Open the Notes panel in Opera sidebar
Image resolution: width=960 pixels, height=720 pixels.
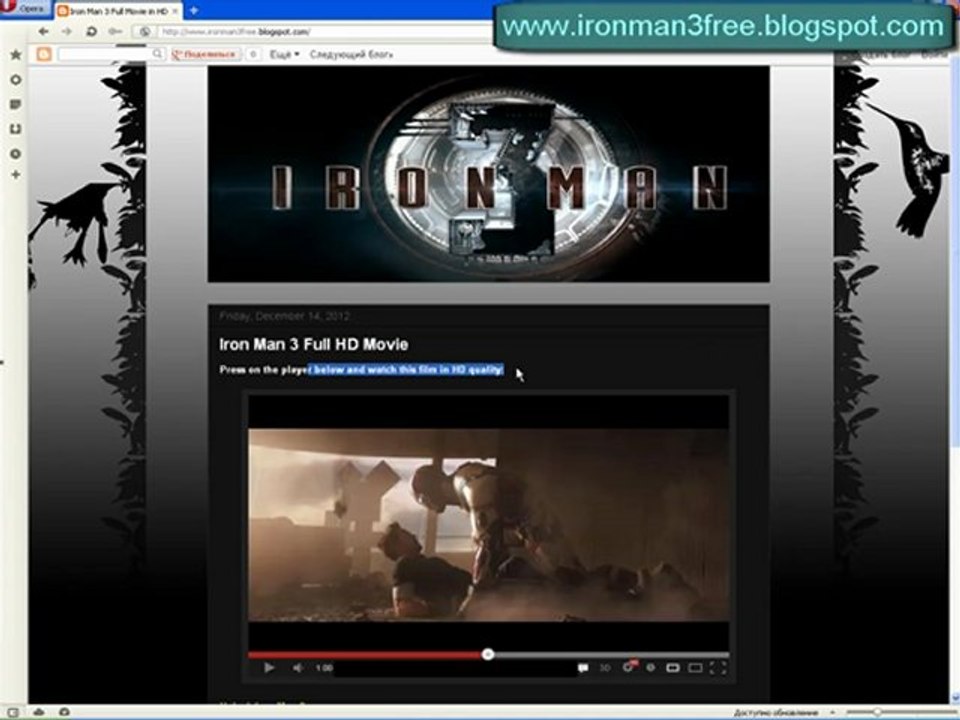16,105
